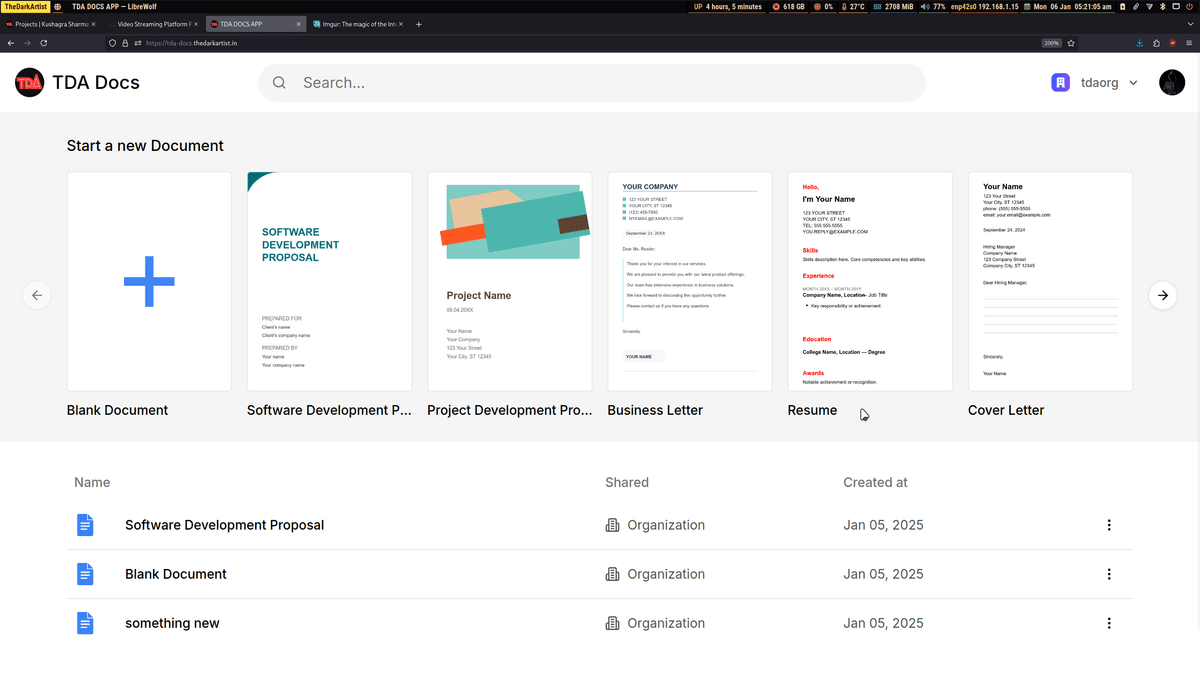Create a new Blank Document template
The image size is (1200, 675).
[149, 281]
